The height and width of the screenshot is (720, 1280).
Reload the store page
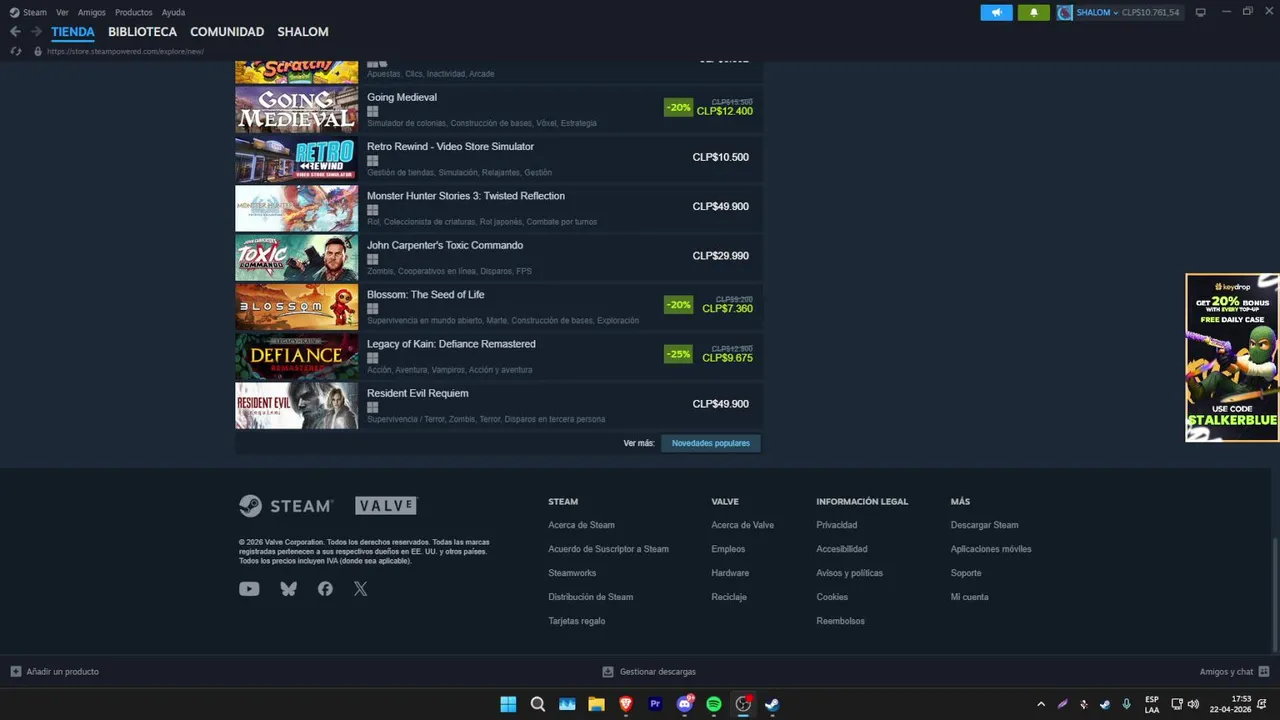coord(16,51)
